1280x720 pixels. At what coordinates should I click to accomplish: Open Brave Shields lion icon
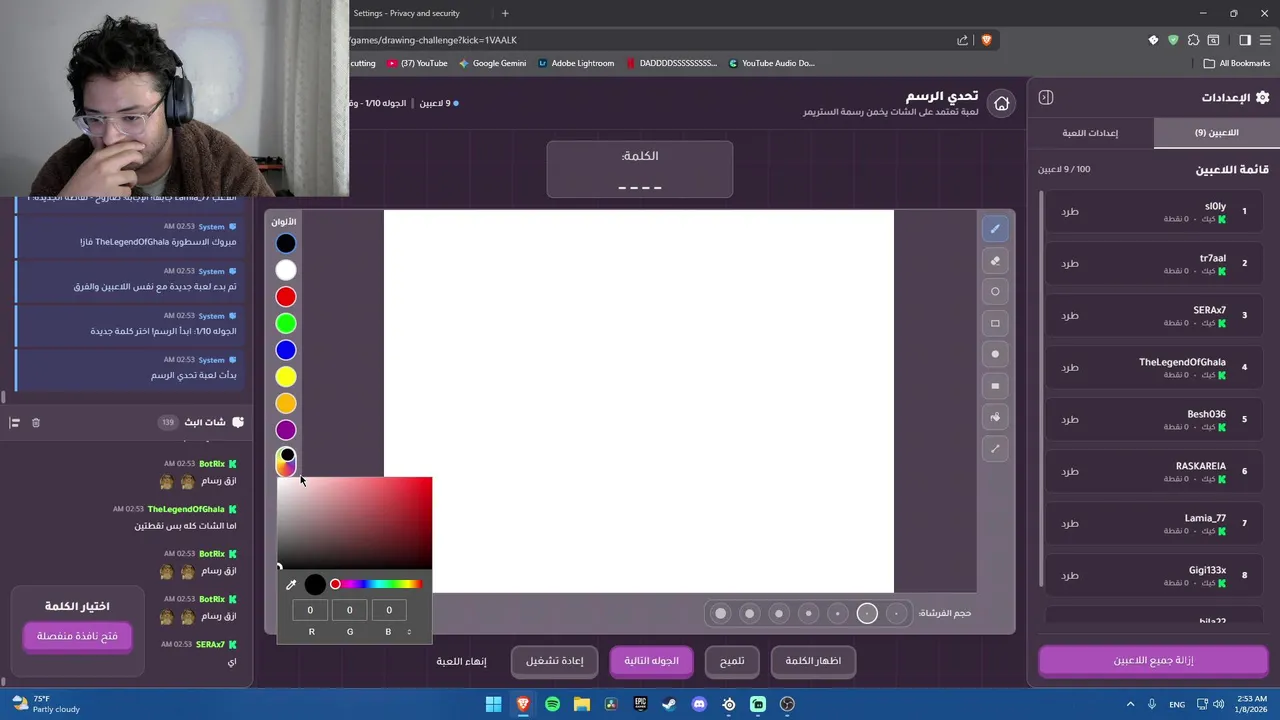point(986,40)
